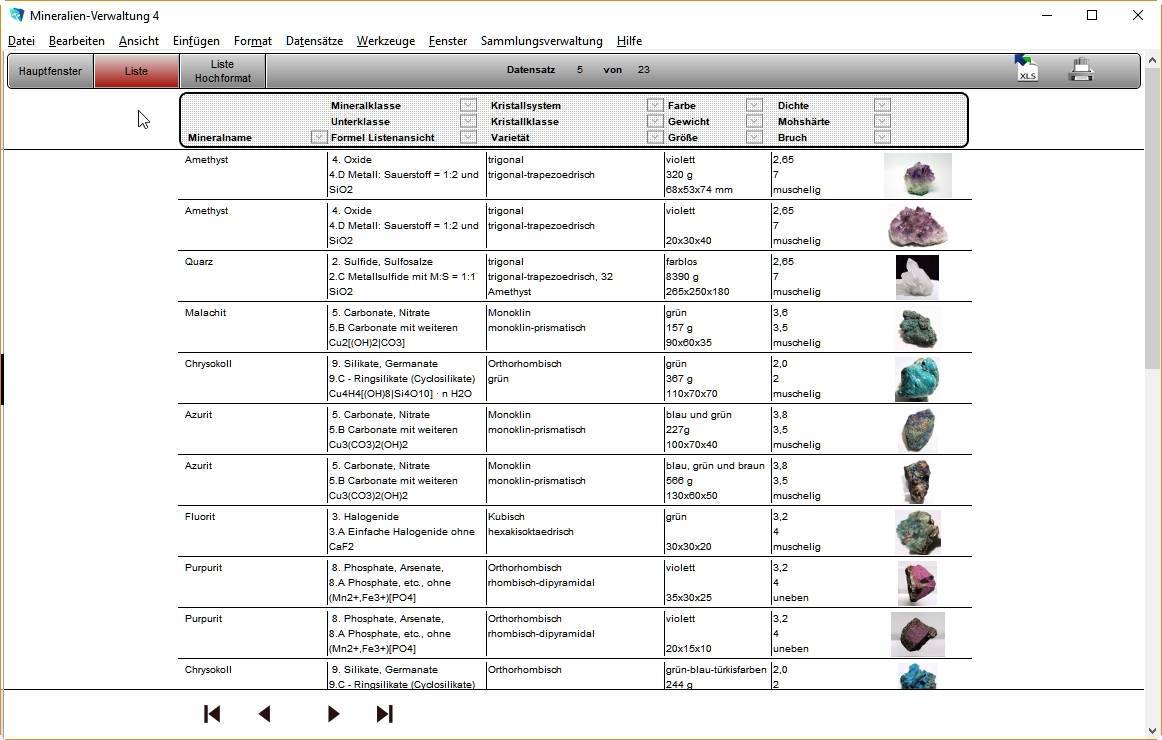Image resolution: width=1162 pixels, height=740 pixels.
Task: Expand the Kristallsystem dropdown
Action: pos(654,105)
